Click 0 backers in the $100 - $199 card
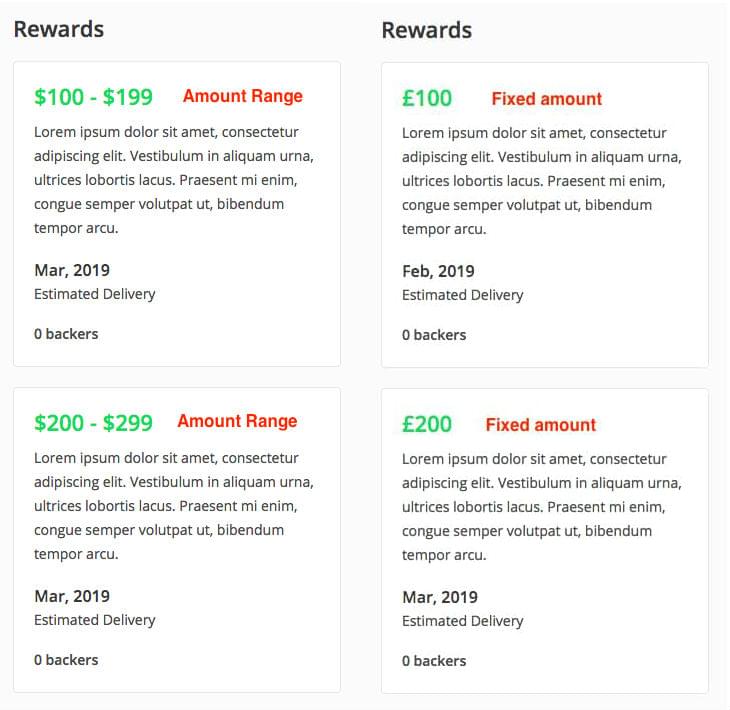Screen dimensions: 730x710 (66, 334)
